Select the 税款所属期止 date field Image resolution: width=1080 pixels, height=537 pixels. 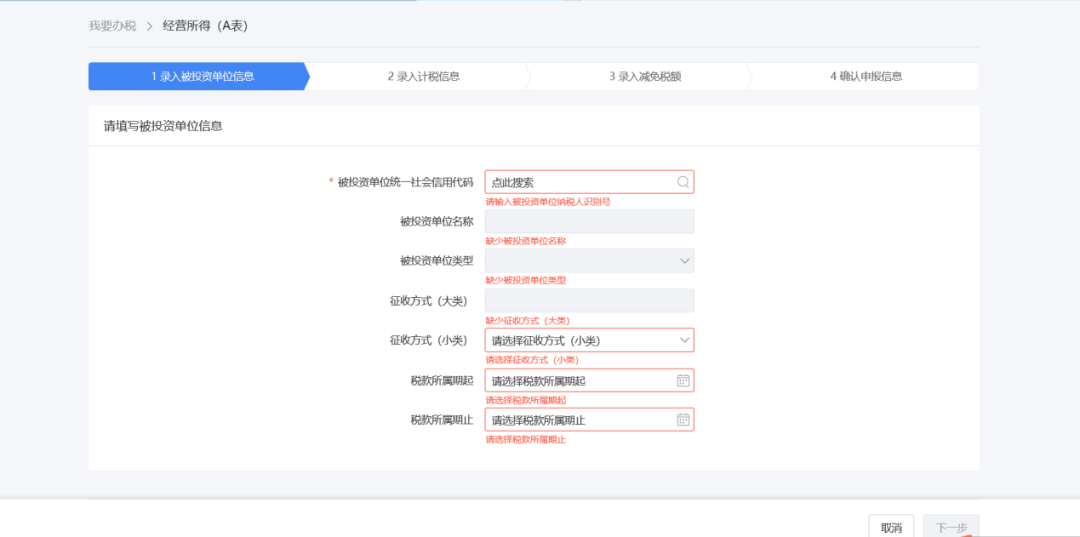pyautogui.click(x=590, y=420)
